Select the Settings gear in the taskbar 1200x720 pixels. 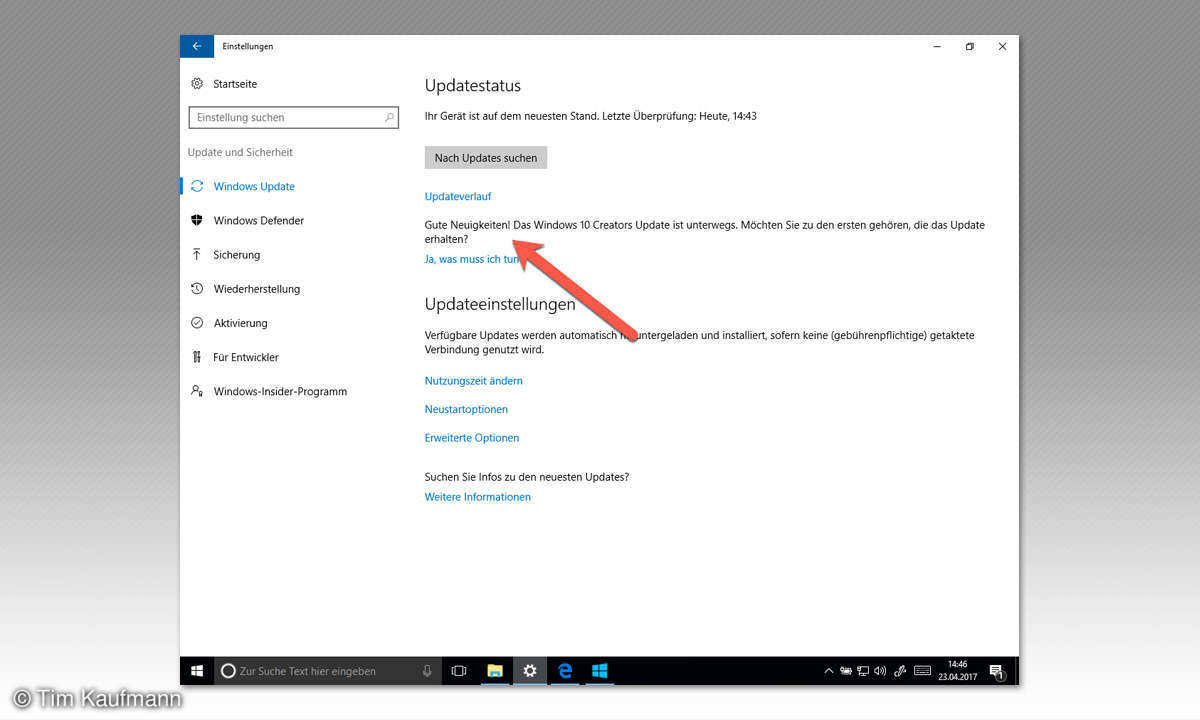pyautogui.click(x=530, y=671)
